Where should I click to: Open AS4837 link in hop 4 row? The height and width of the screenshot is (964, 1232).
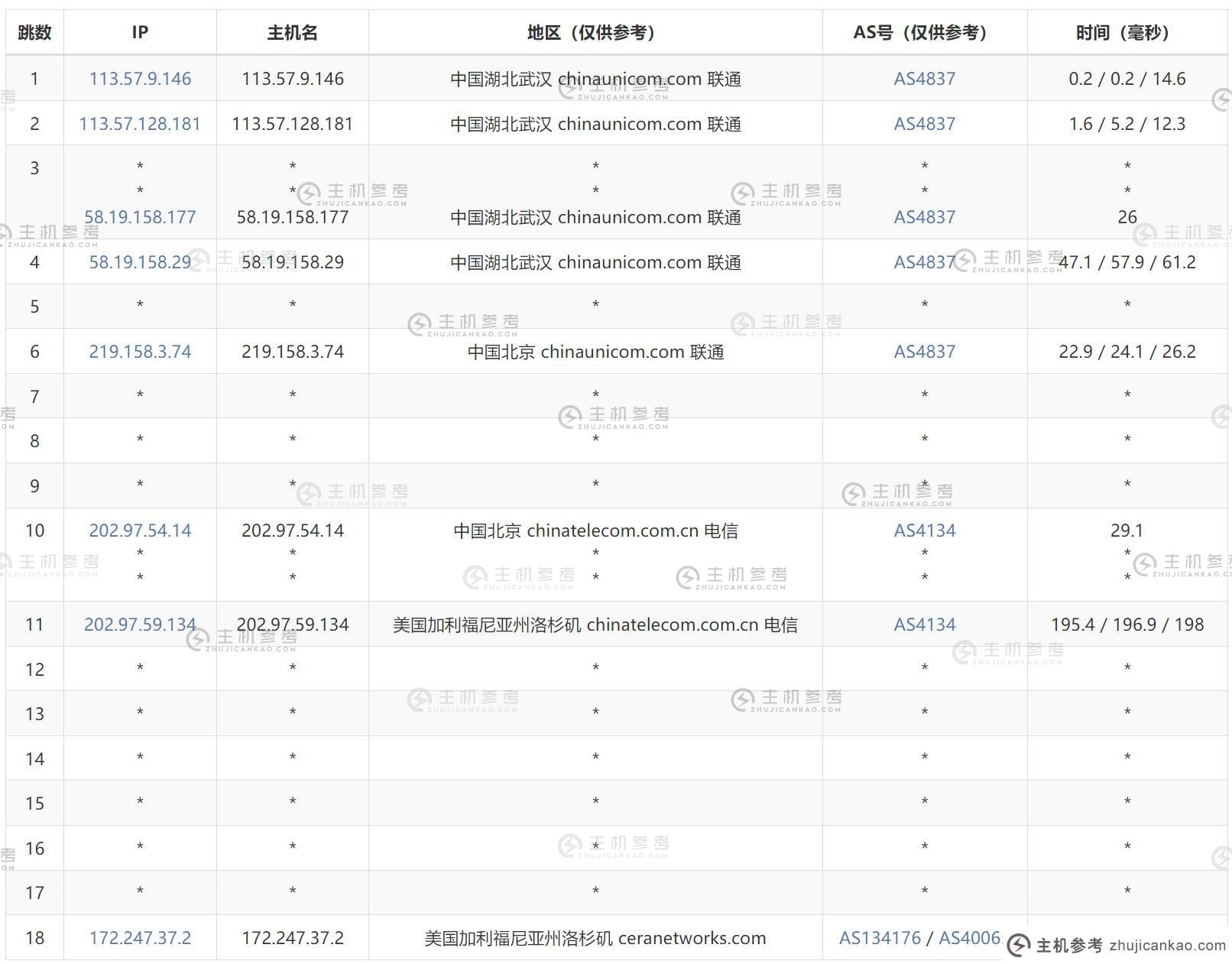(925, 262)
